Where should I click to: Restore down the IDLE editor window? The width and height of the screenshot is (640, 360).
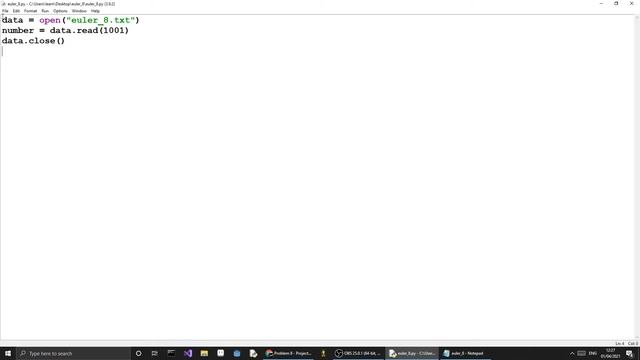click(616, 4)
